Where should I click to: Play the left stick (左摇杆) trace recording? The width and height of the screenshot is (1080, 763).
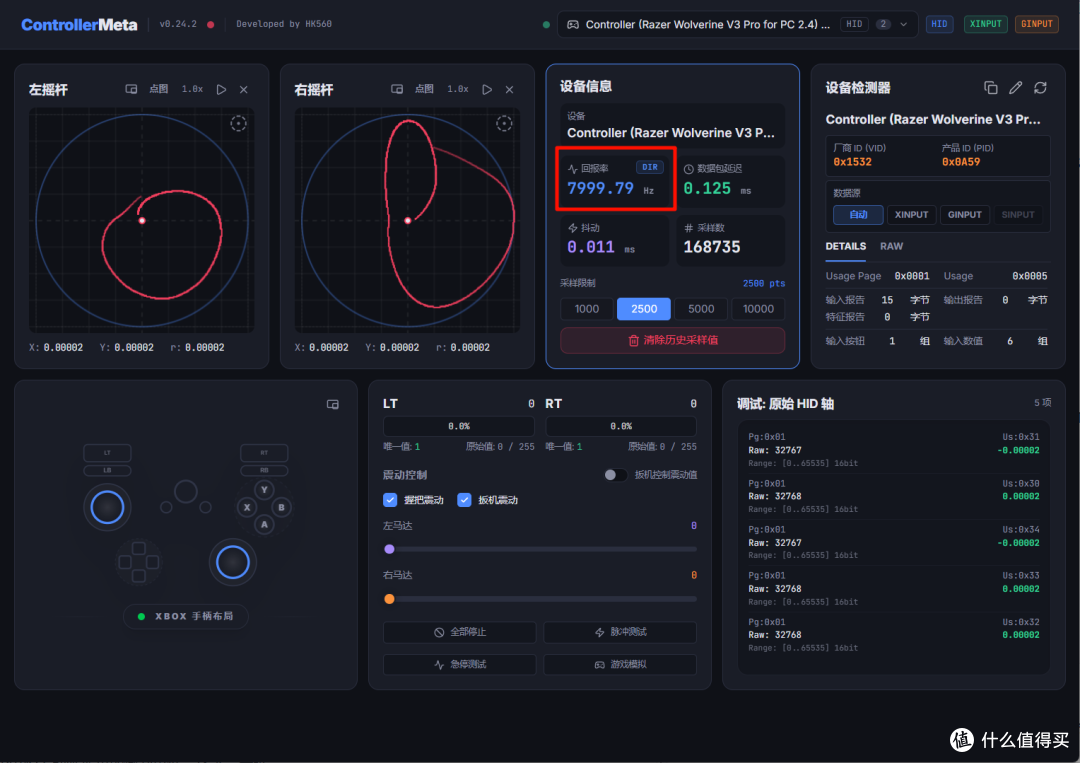click(221, 90)
